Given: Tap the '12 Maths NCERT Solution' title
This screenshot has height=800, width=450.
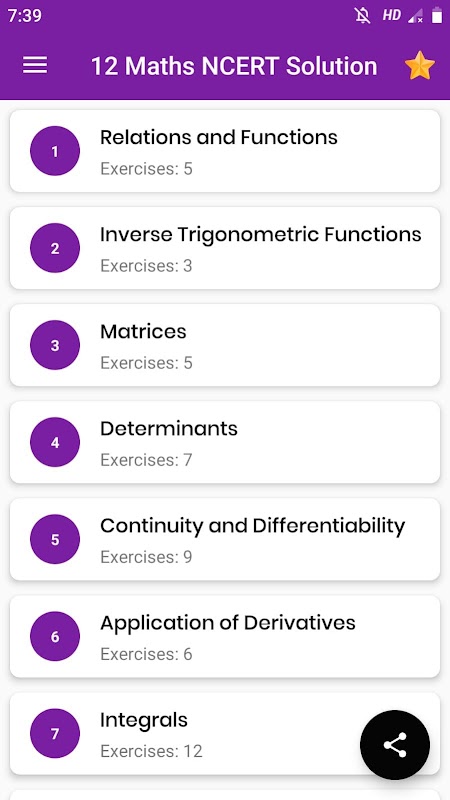Looking at the screenshot, I should tap(234, 66).
